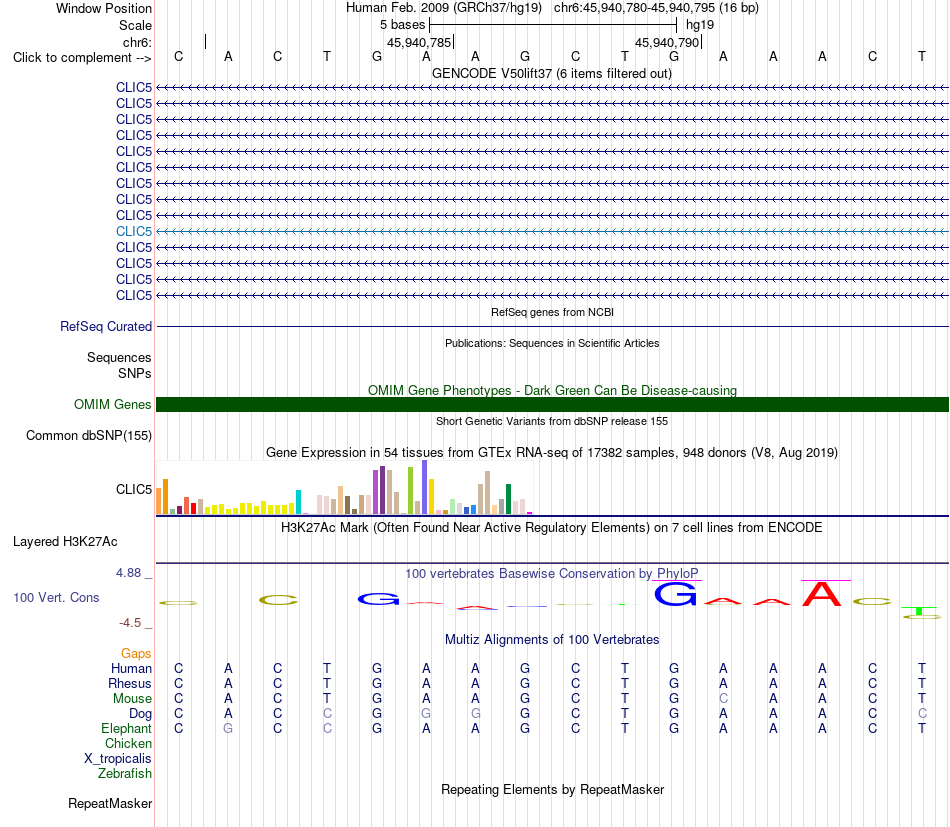Click the chr6: ruler label
The width and height of the screenshot is (950, 827).
137,42
